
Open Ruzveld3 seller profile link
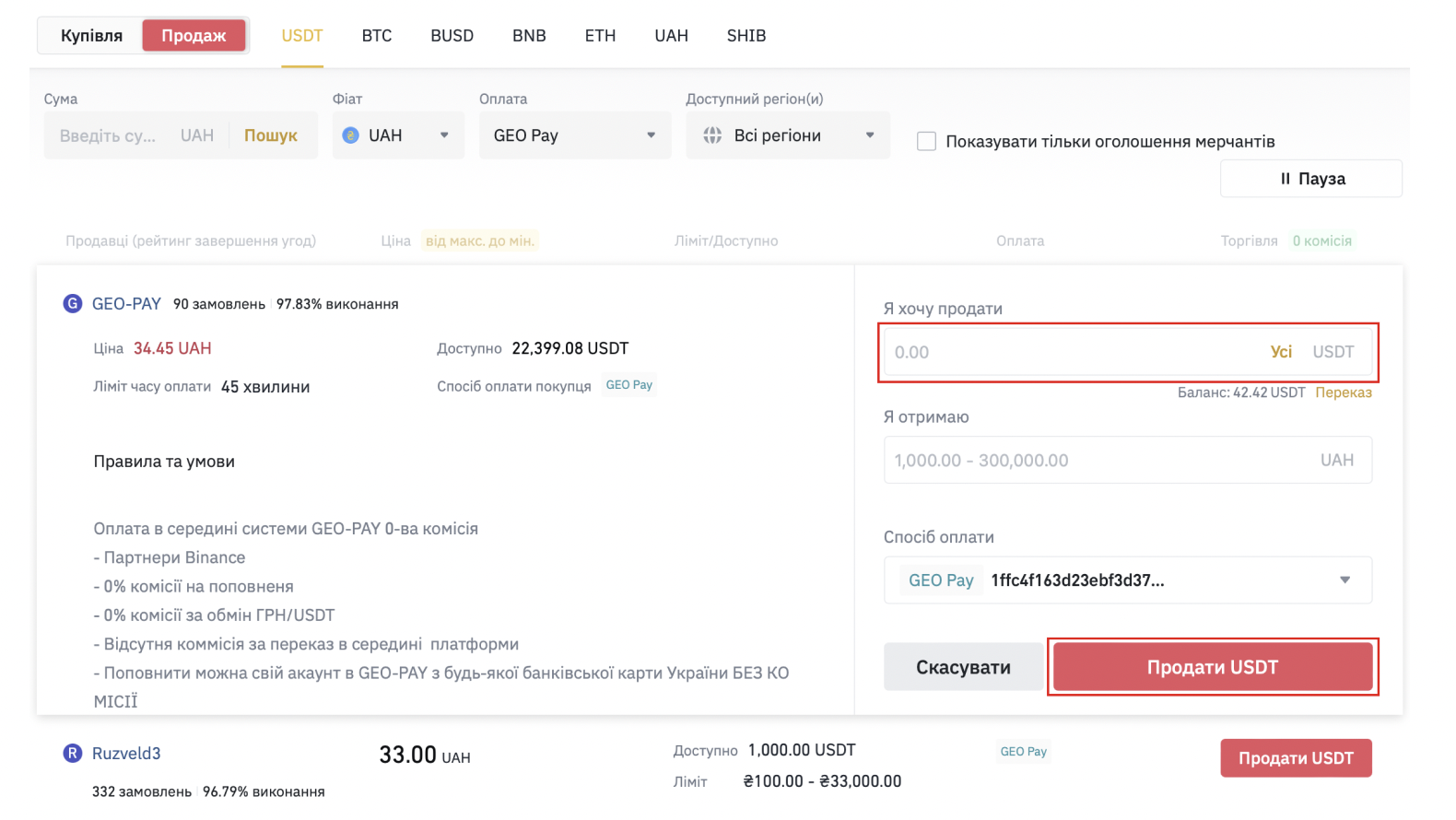click(126, 754)
